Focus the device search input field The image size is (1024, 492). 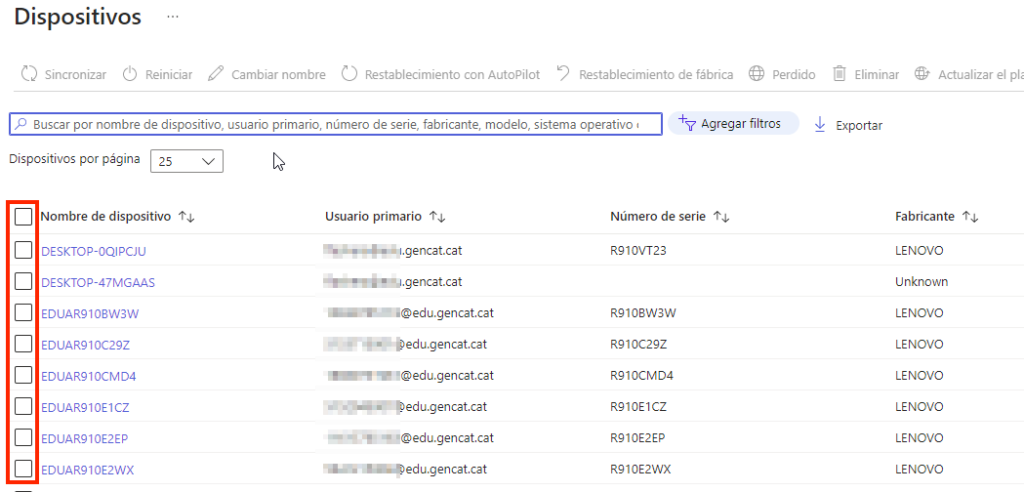pyautogui.click(x=336, y=123)
